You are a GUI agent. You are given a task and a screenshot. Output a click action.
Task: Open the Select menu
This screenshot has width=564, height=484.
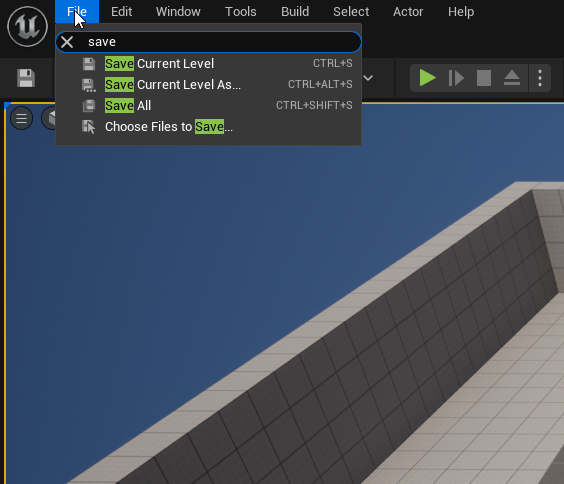click(351, 12)
